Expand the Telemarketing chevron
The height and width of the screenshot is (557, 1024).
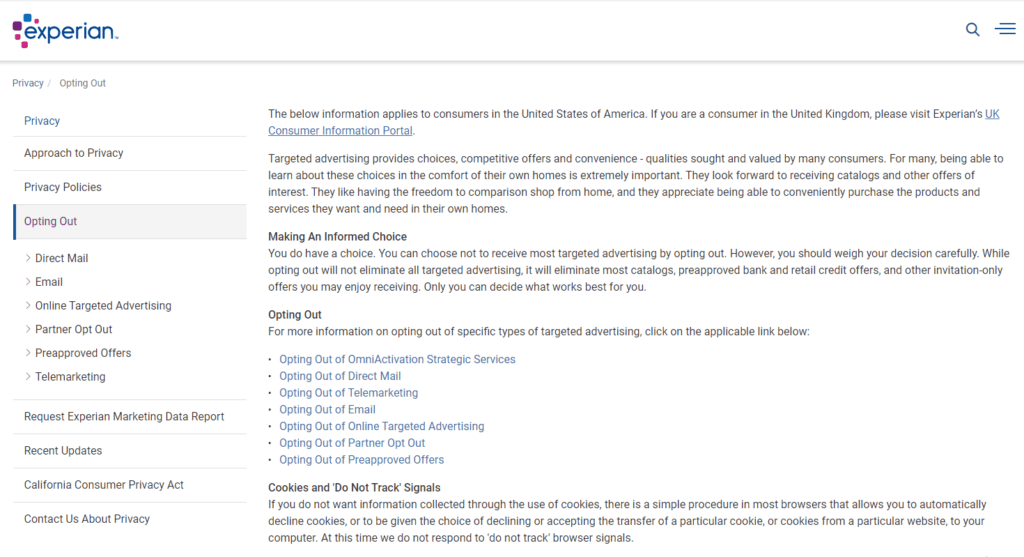coord(28,376)
